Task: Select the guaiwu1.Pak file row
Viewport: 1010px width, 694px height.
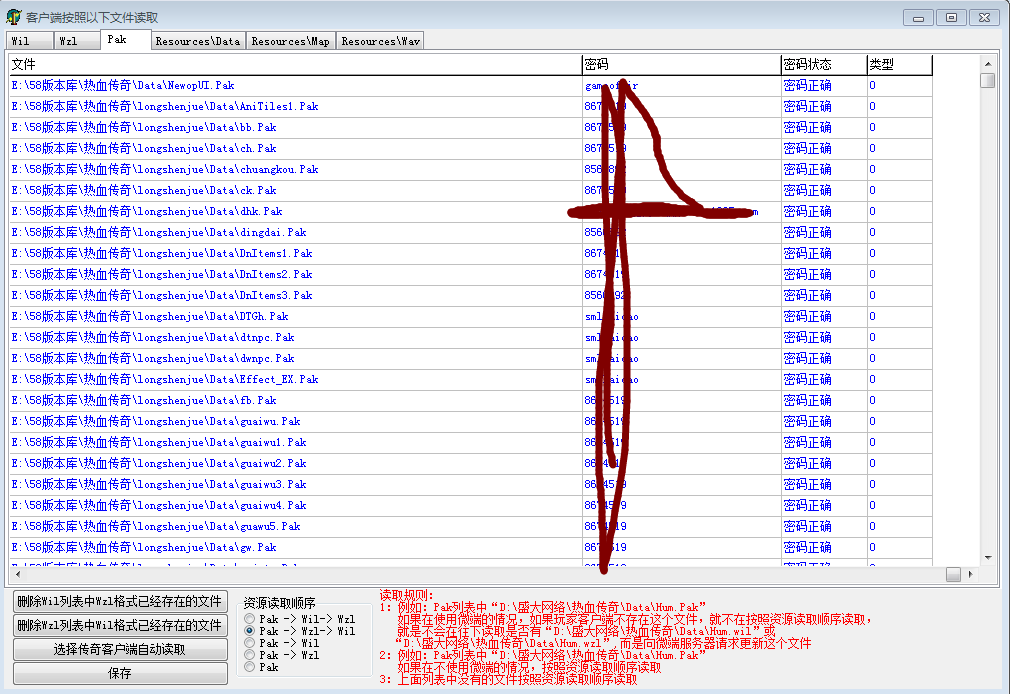Action: [x=471, y=443]
